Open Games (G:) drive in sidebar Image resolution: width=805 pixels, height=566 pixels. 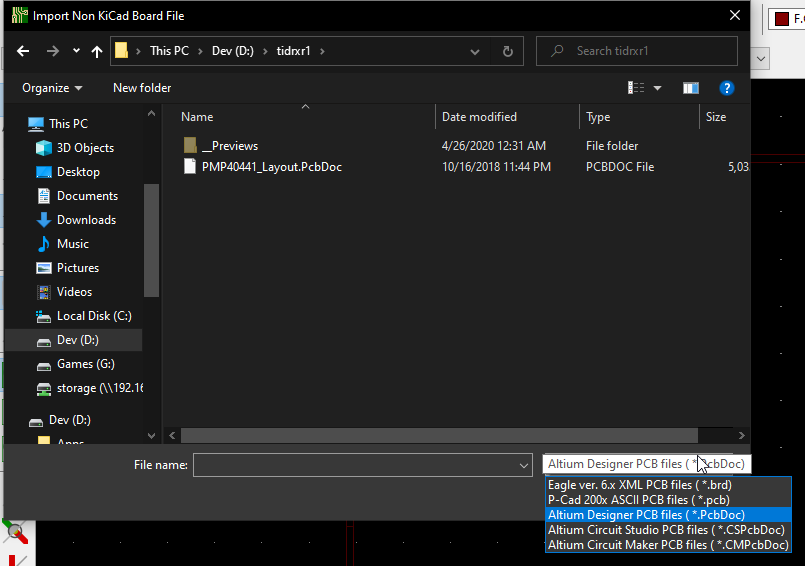click(85, 364)
